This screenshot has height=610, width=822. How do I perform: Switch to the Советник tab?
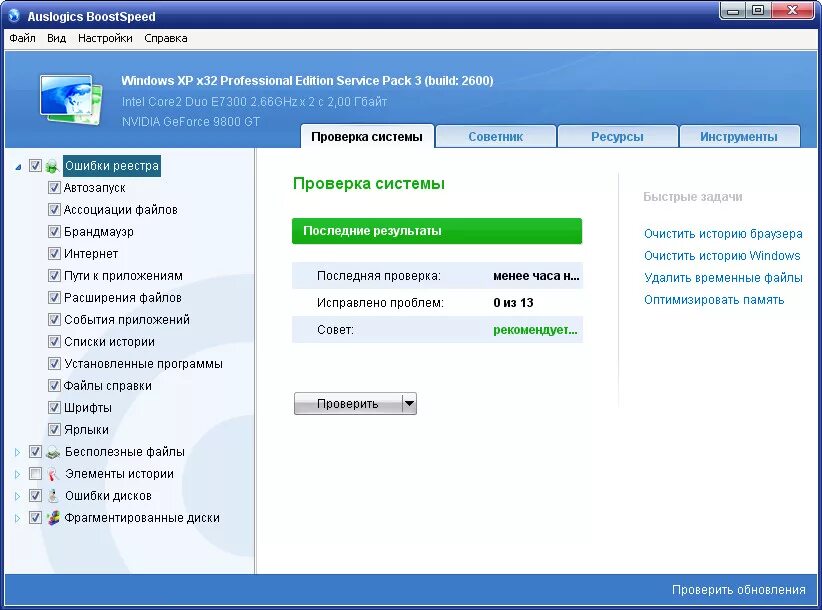point(495,137)
